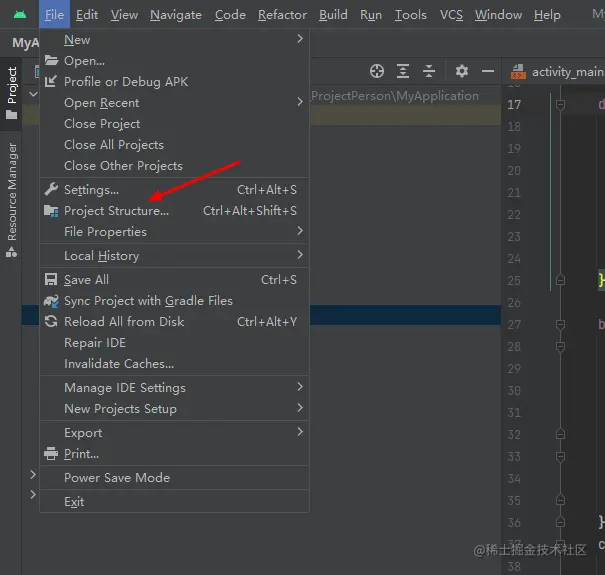Click the Reload from Disk refresh icon
605x575 pixels.
51,321
